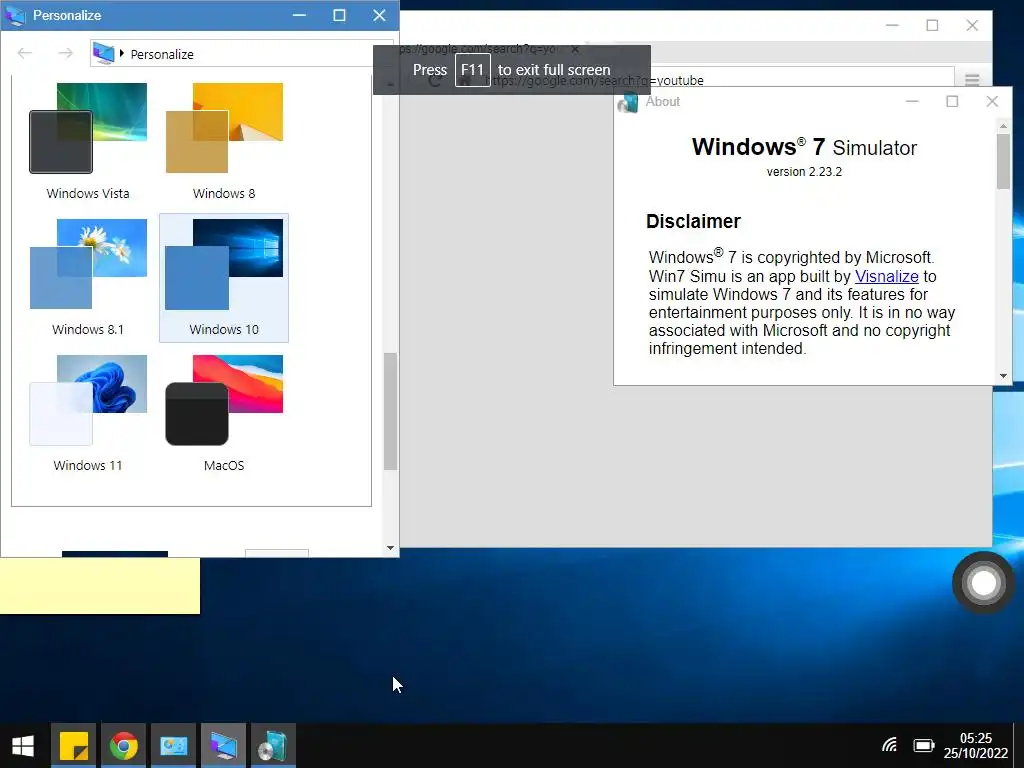Open the Visnalize link in About
Screen dimensions: 1024x768
pyautogui.click(x=886, y=276)
